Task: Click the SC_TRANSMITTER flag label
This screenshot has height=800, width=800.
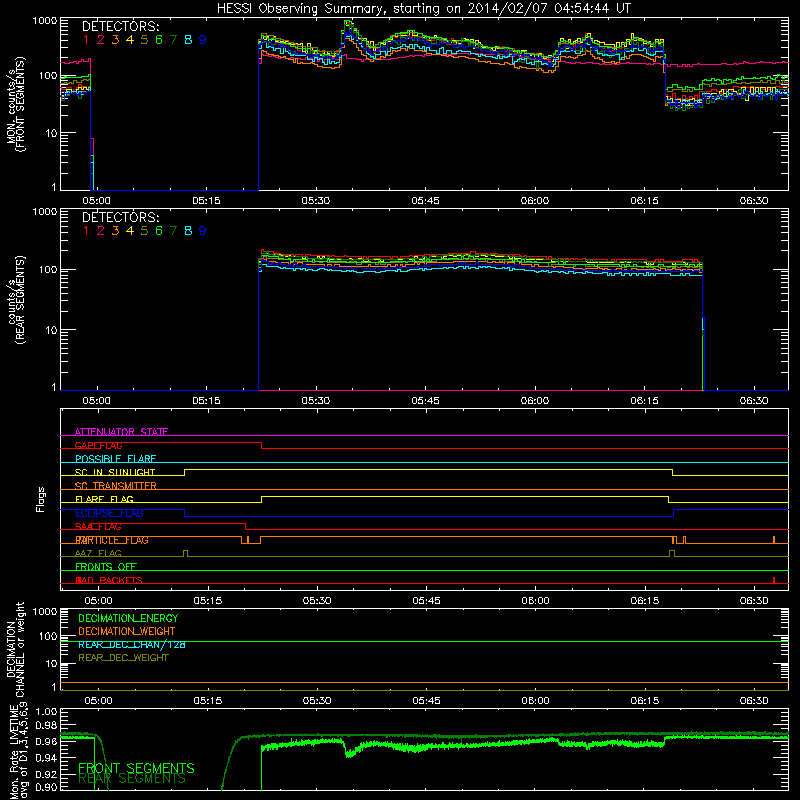Action: tap(116, 486)
